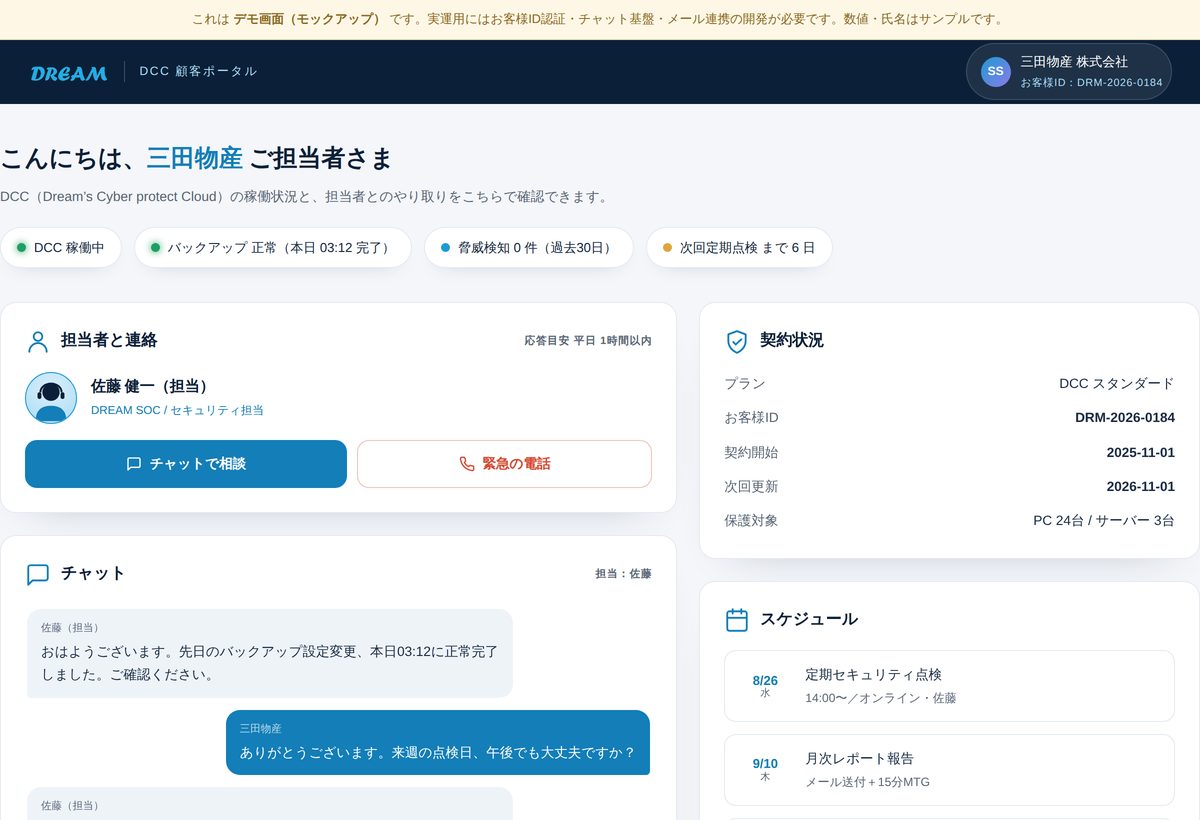Click the 緊急の電話 button
This screenshot has width=1200, height=820.
pos(504,464)
